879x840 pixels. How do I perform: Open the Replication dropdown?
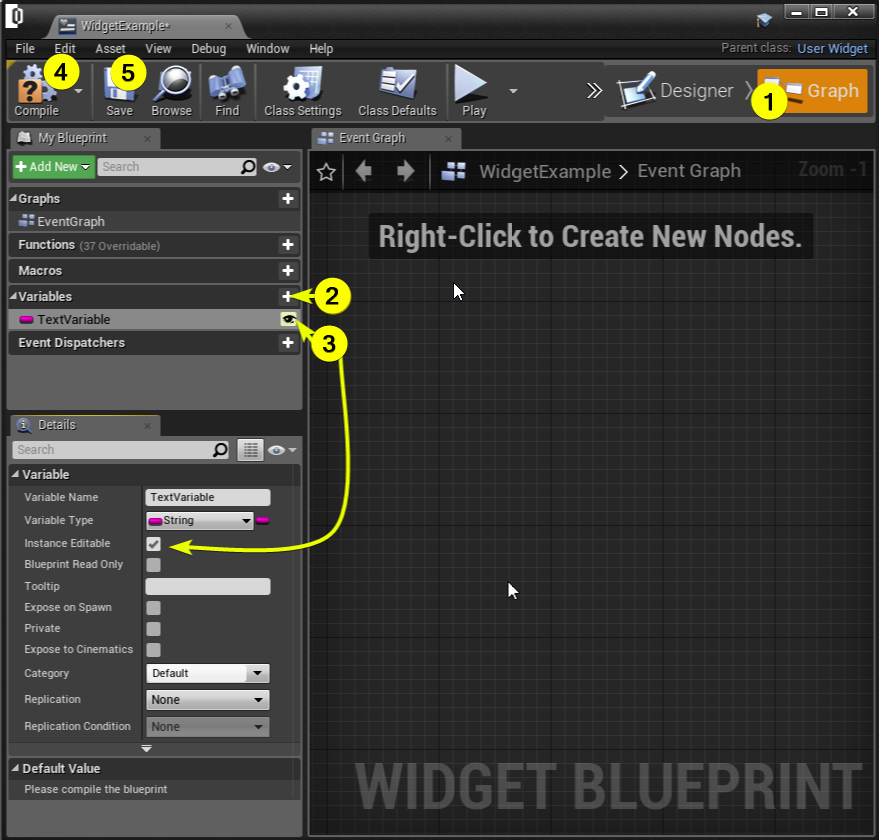pos(208,700)
